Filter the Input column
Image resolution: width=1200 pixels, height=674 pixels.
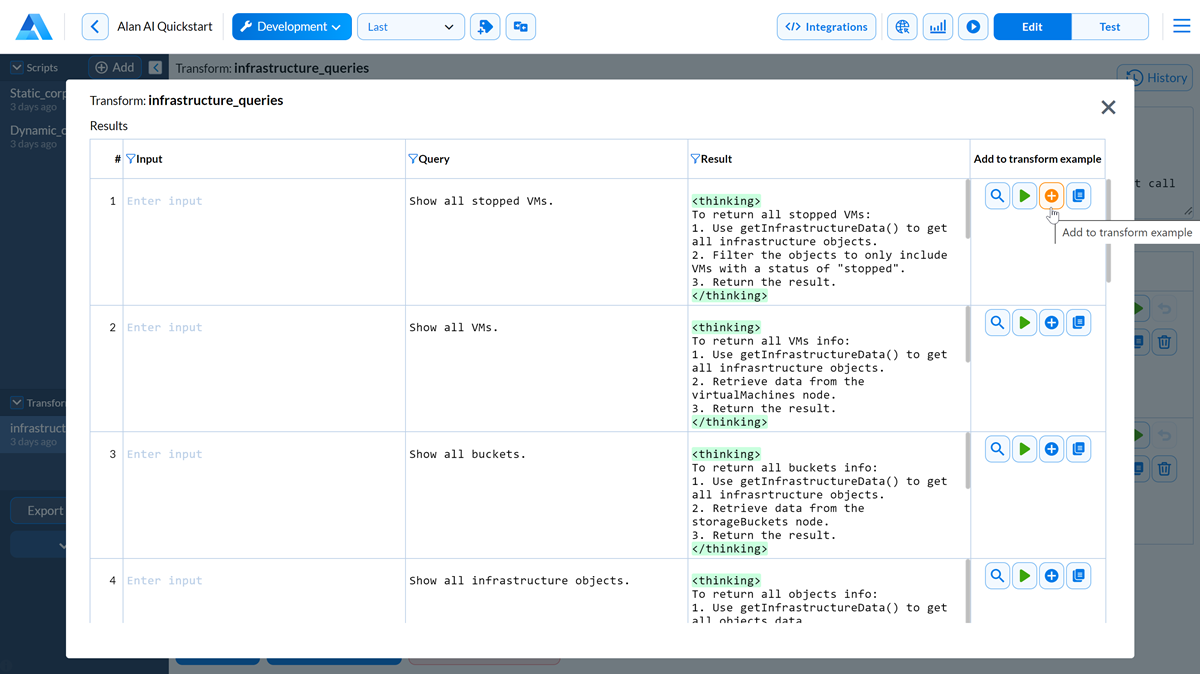tap(131, 159)
